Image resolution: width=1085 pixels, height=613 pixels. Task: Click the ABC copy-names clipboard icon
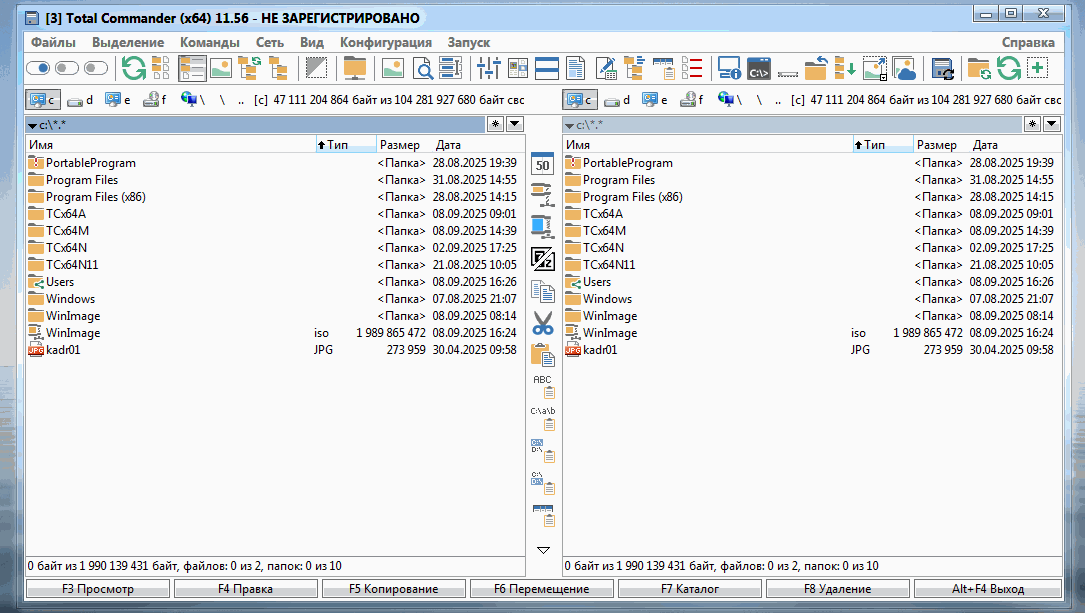[x=543, y=387]
